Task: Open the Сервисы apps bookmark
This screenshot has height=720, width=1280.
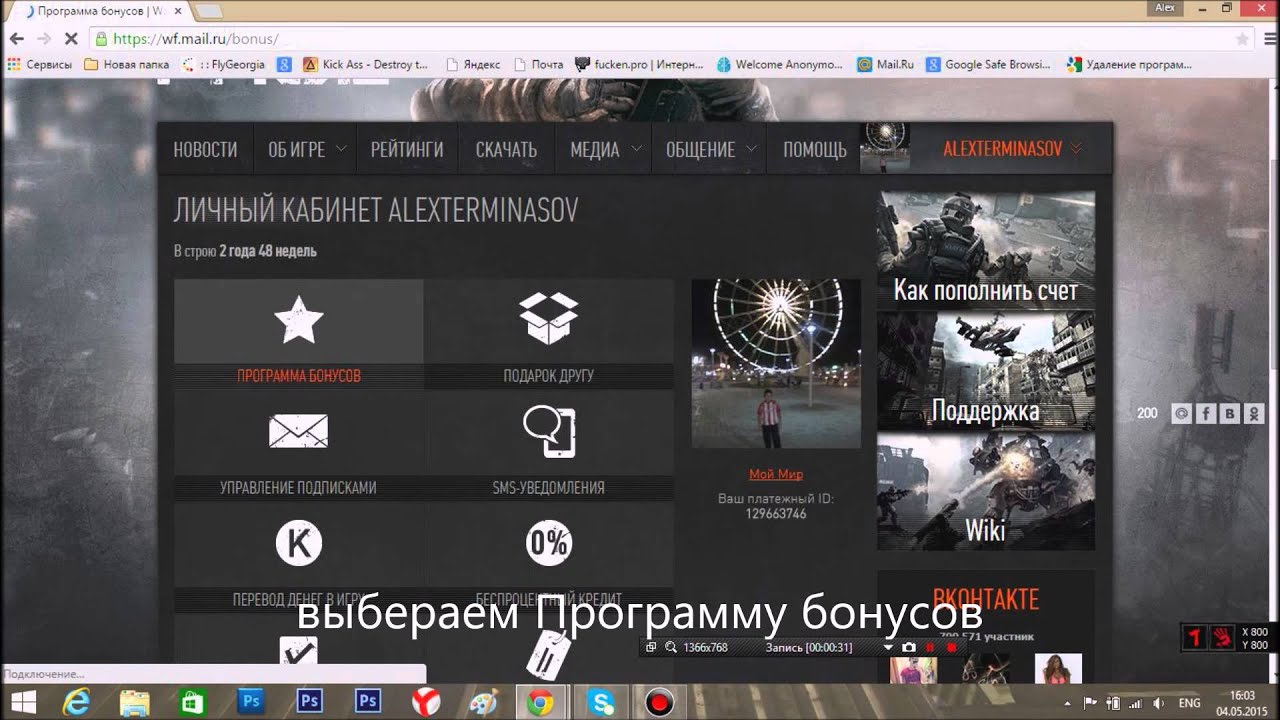Action: (x=40, y=64)
